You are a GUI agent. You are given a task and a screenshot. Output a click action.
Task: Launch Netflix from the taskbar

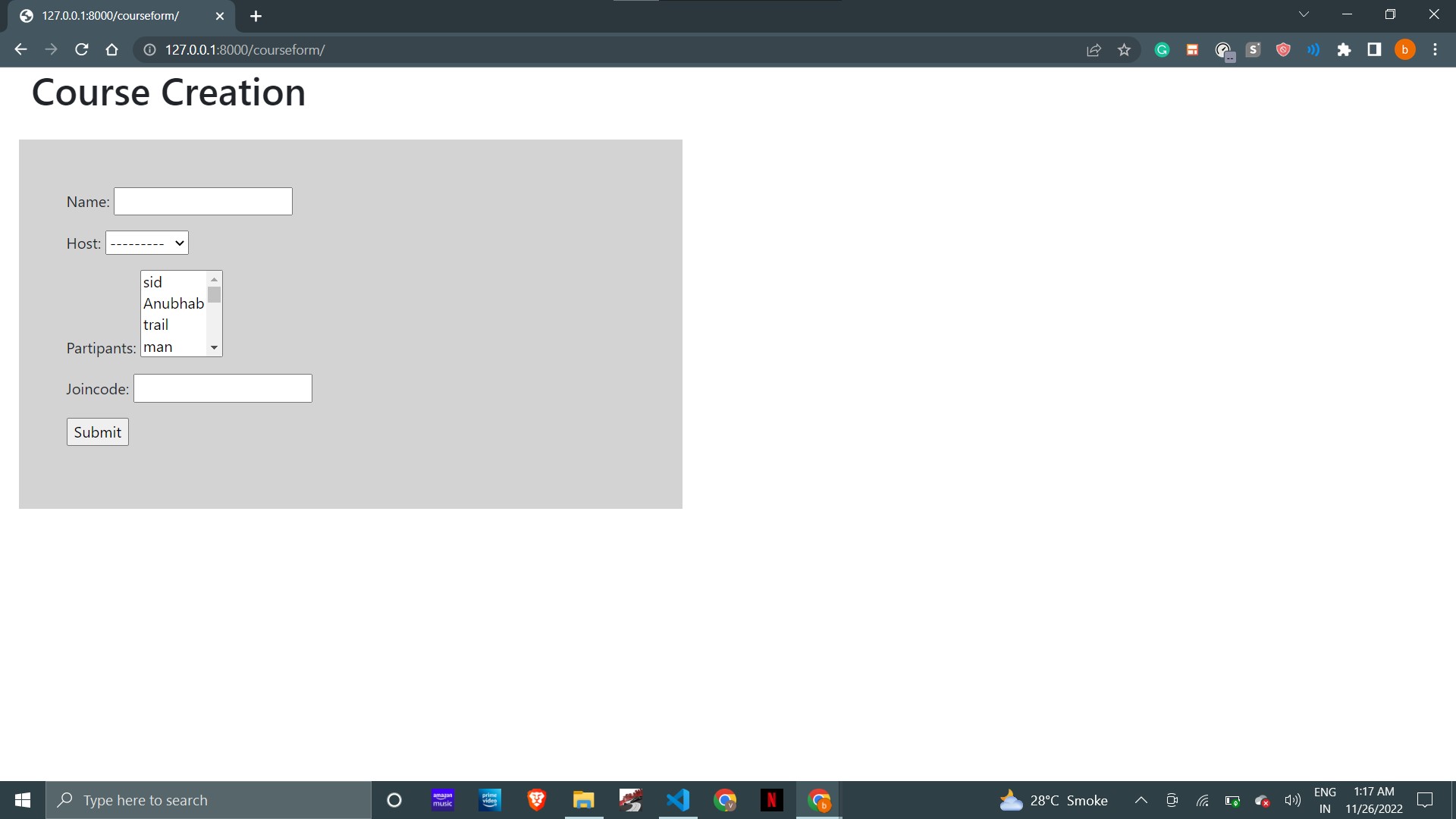tap(772, 800)
